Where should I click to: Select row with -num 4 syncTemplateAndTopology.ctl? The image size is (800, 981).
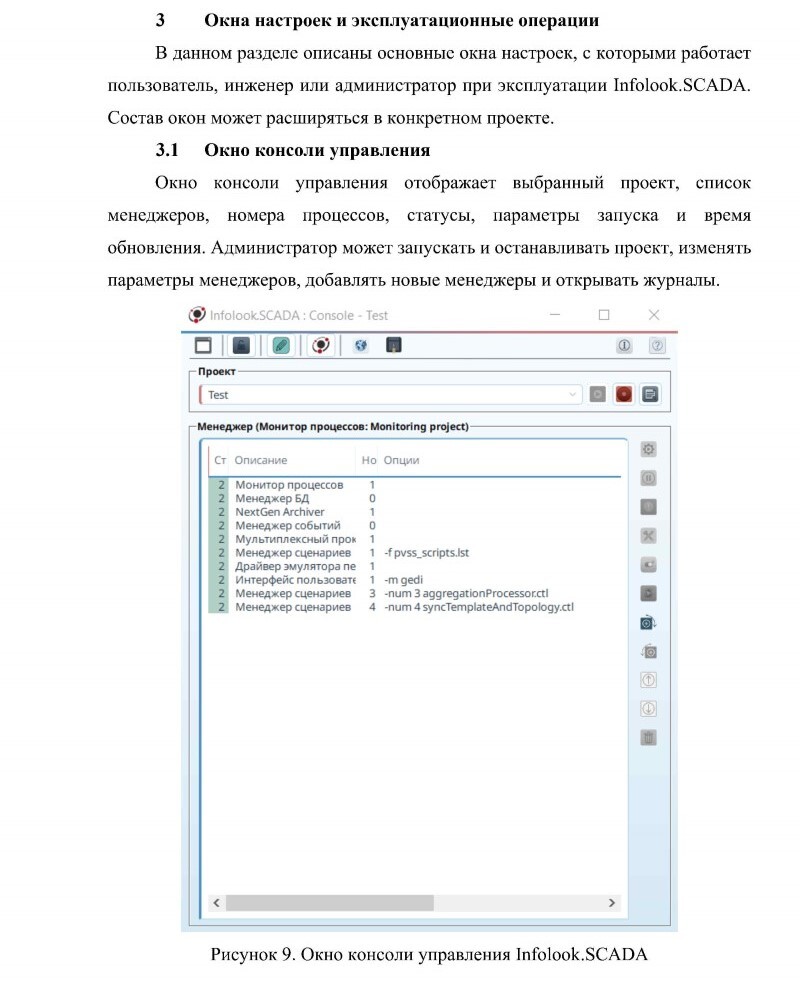[x=415, y=607]
